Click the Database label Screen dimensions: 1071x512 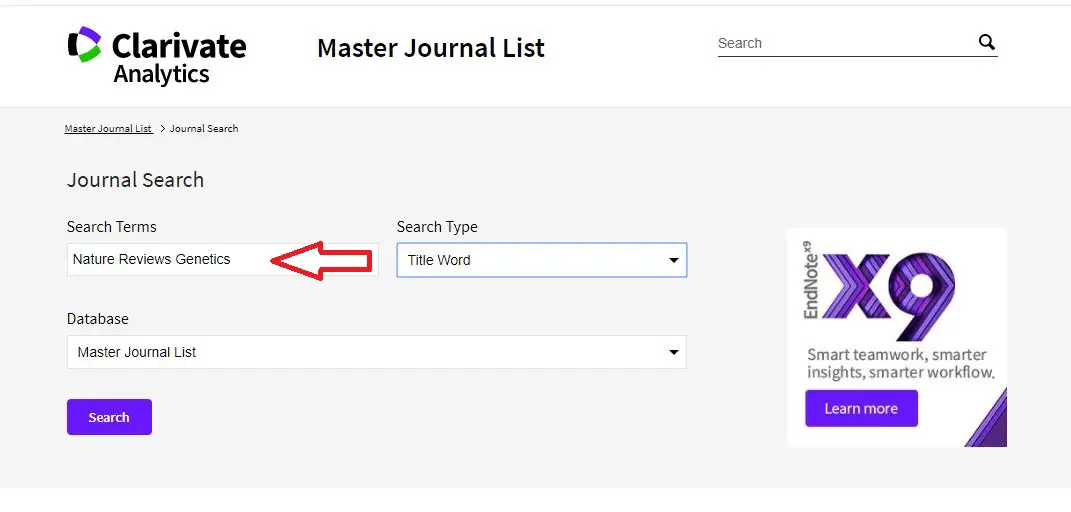pyautogui.click(x=98, y=319)
